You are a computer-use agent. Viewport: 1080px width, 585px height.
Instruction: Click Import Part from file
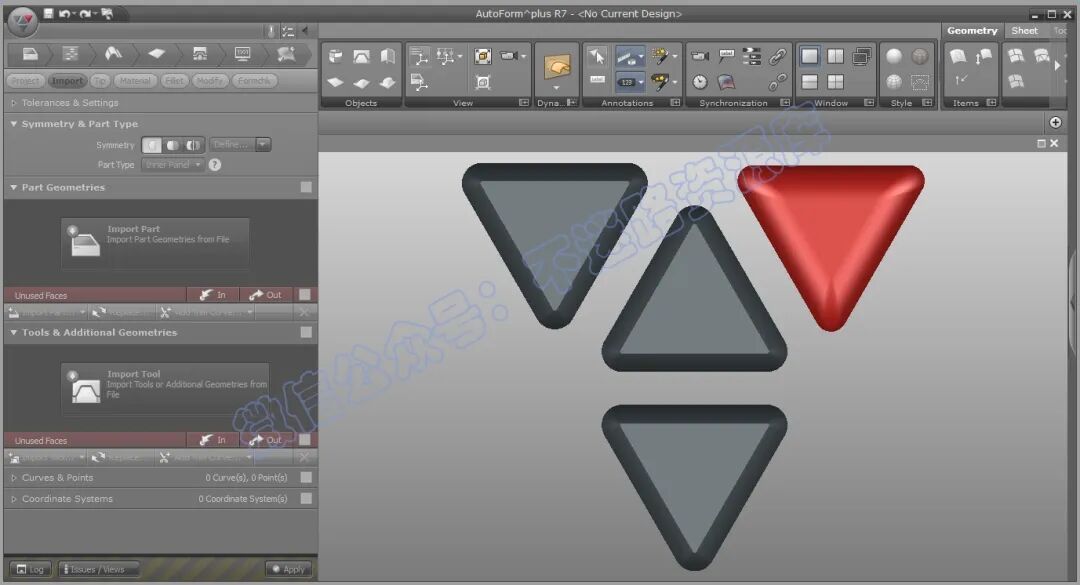tap(155, 243)
